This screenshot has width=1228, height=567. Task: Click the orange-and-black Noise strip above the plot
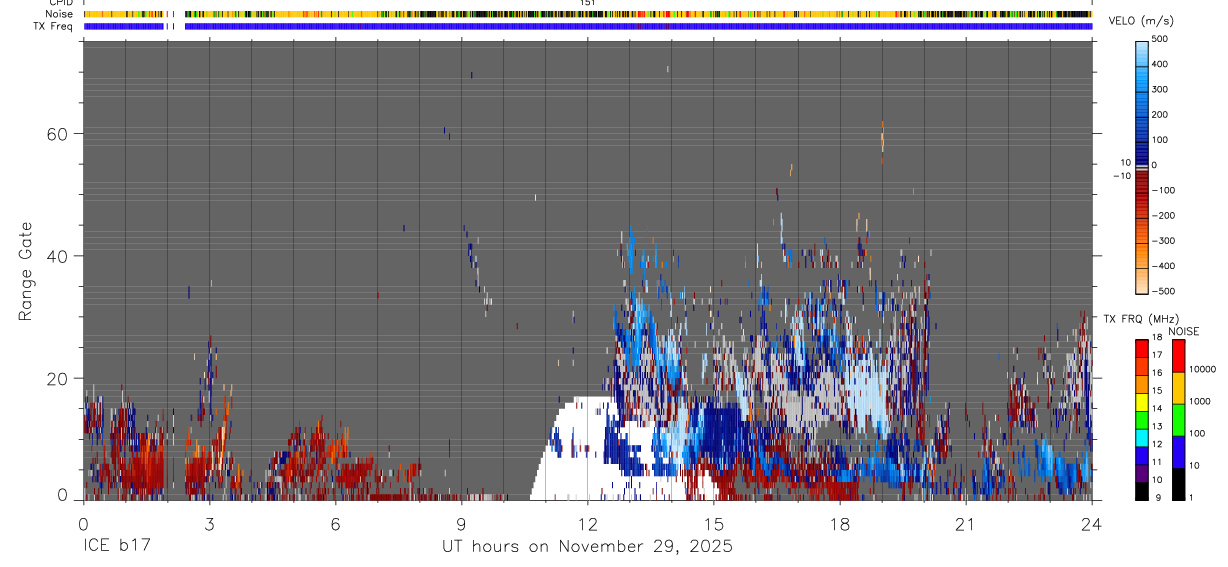(x=588, y=14)
